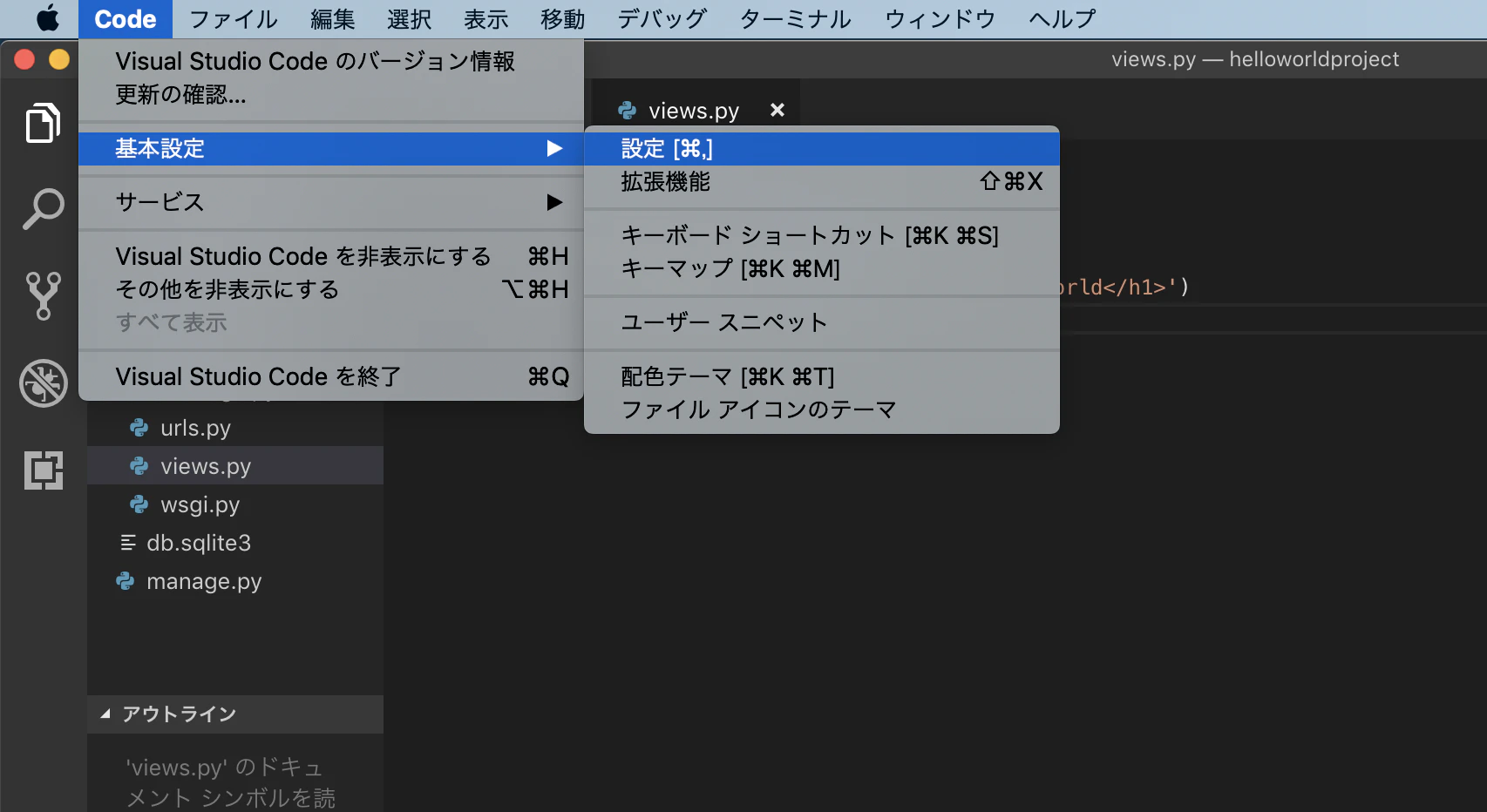Select 設定 from the submenu

[x=667, y=148]
